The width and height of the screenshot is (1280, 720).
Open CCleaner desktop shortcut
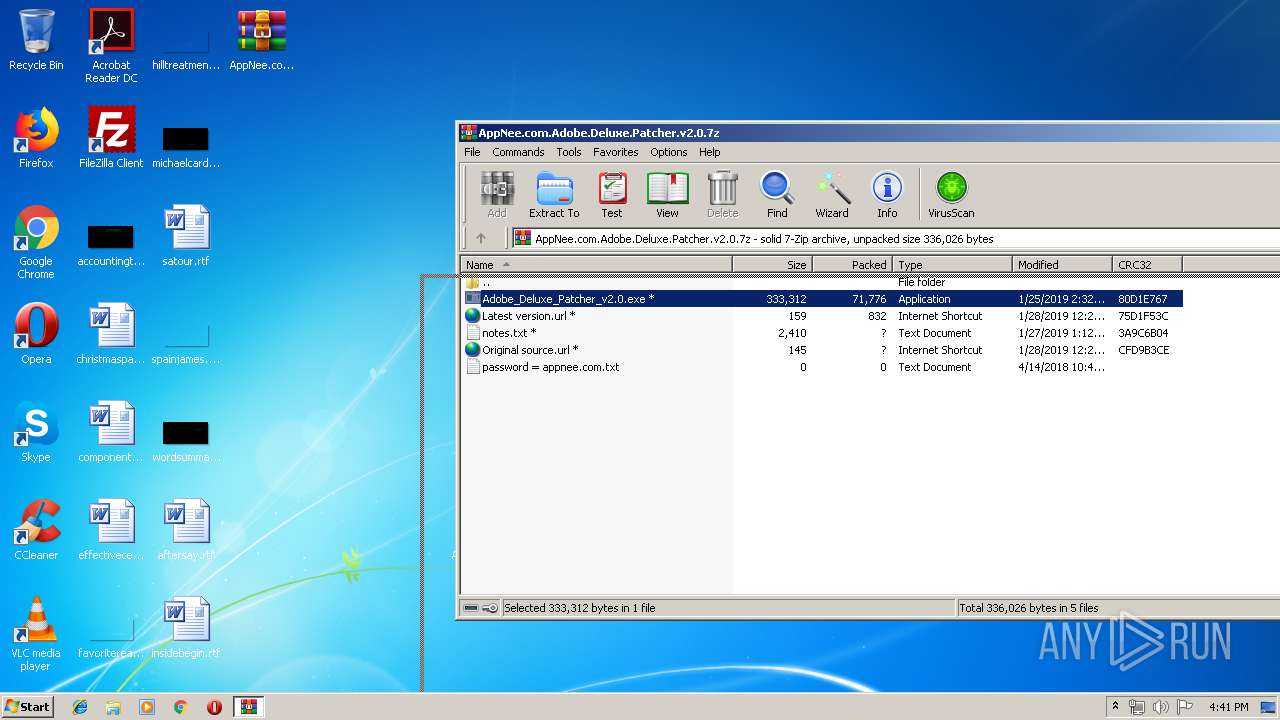pos(36,530)
